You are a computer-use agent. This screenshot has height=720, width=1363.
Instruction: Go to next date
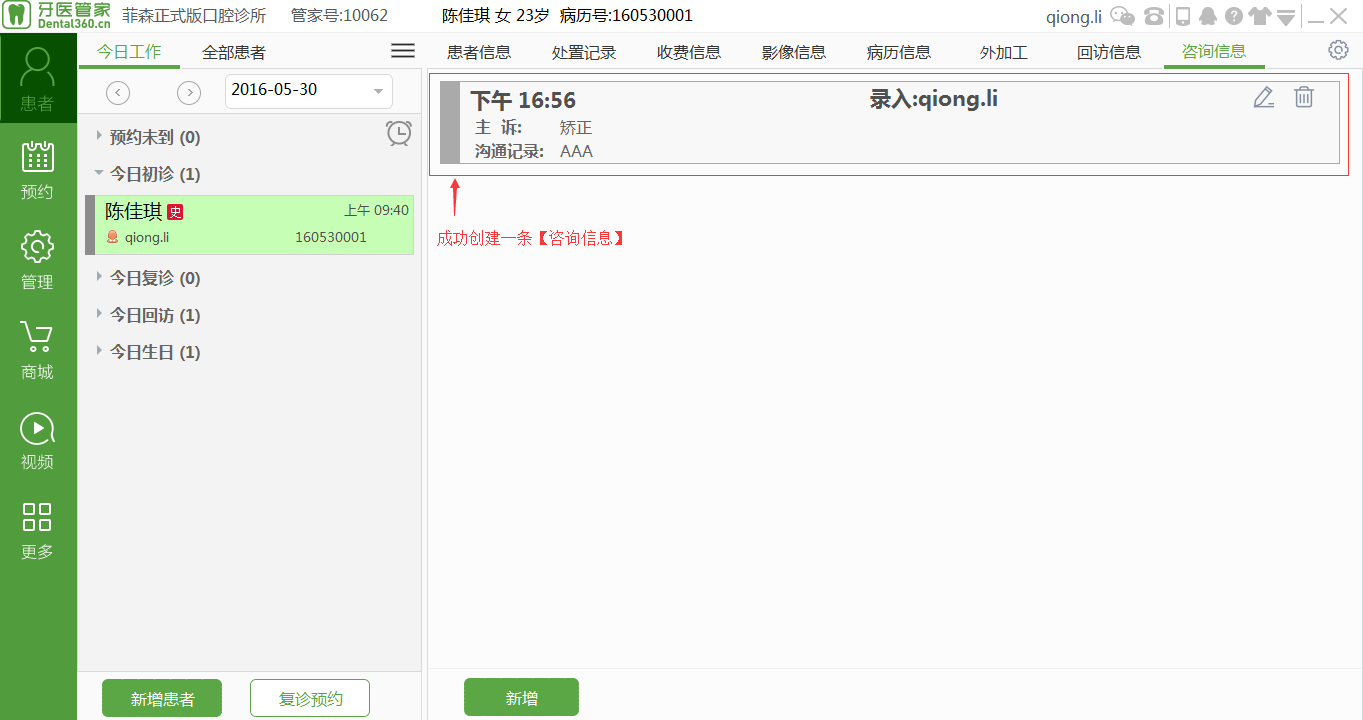pyautogui.click(x=189, y=92)
